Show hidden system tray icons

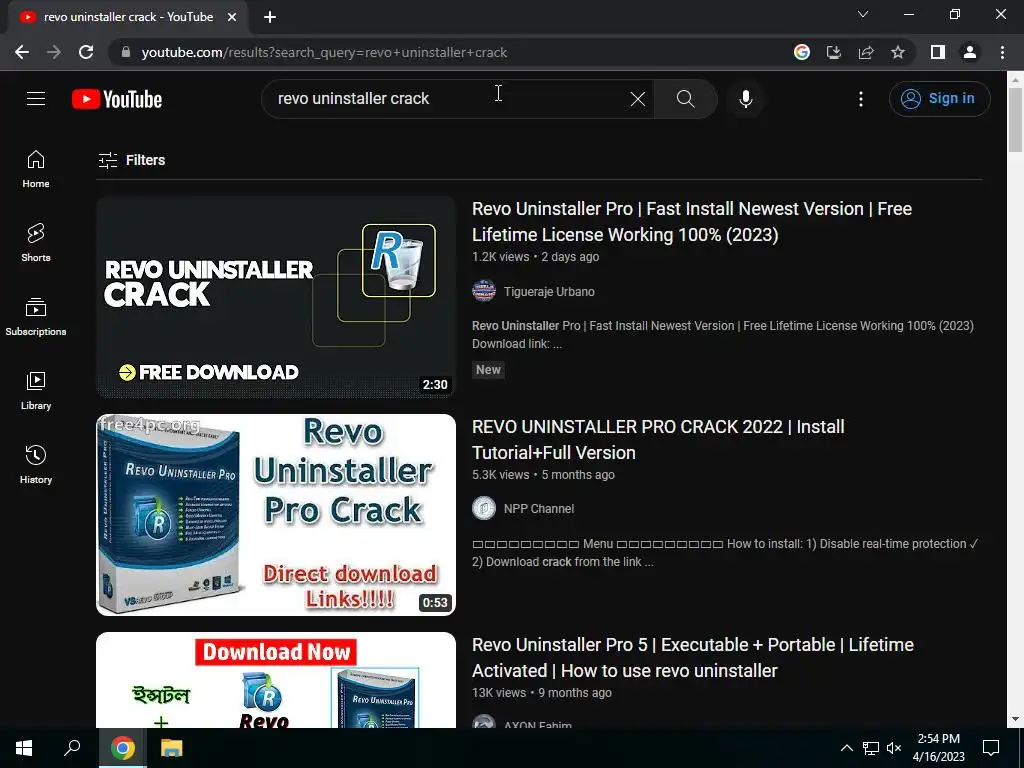[846, 748]
